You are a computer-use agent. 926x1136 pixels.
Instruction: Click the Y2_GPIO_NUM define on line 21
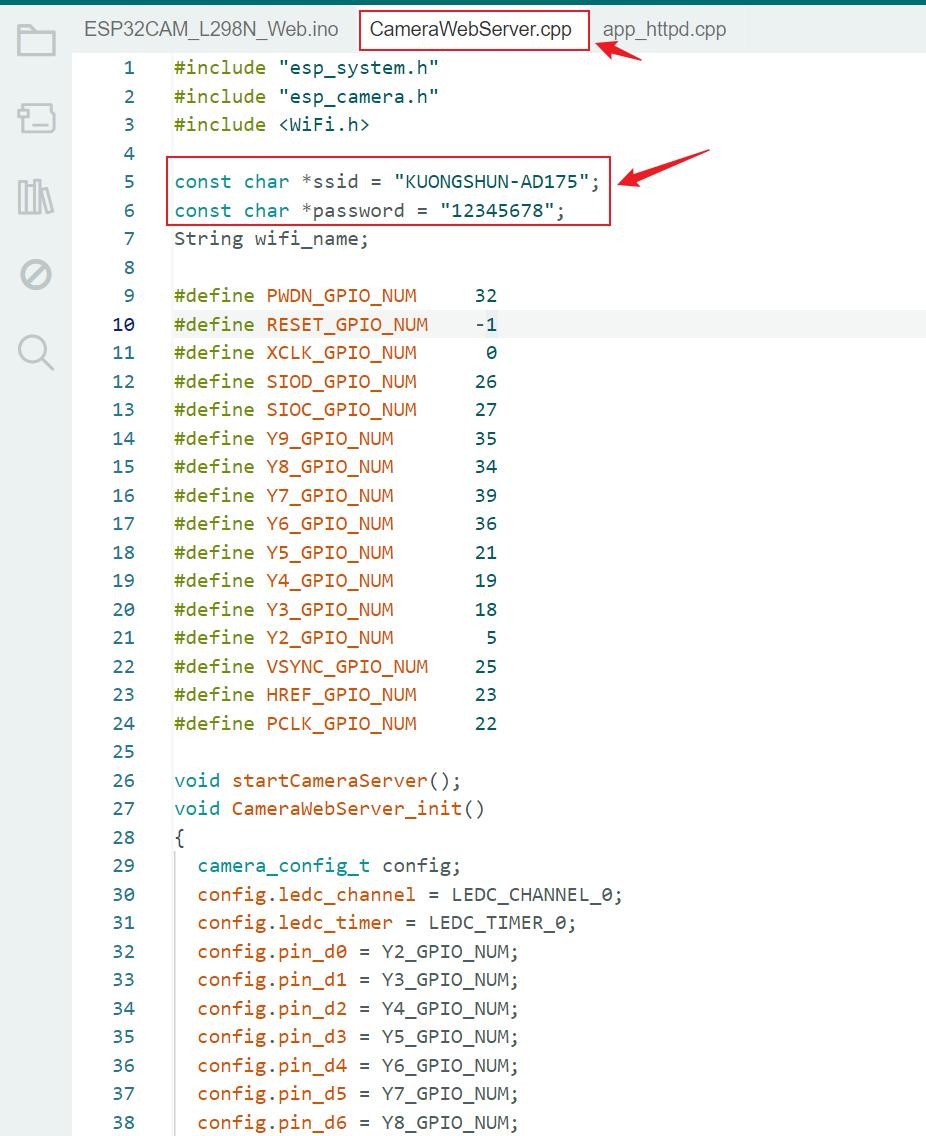330,638
